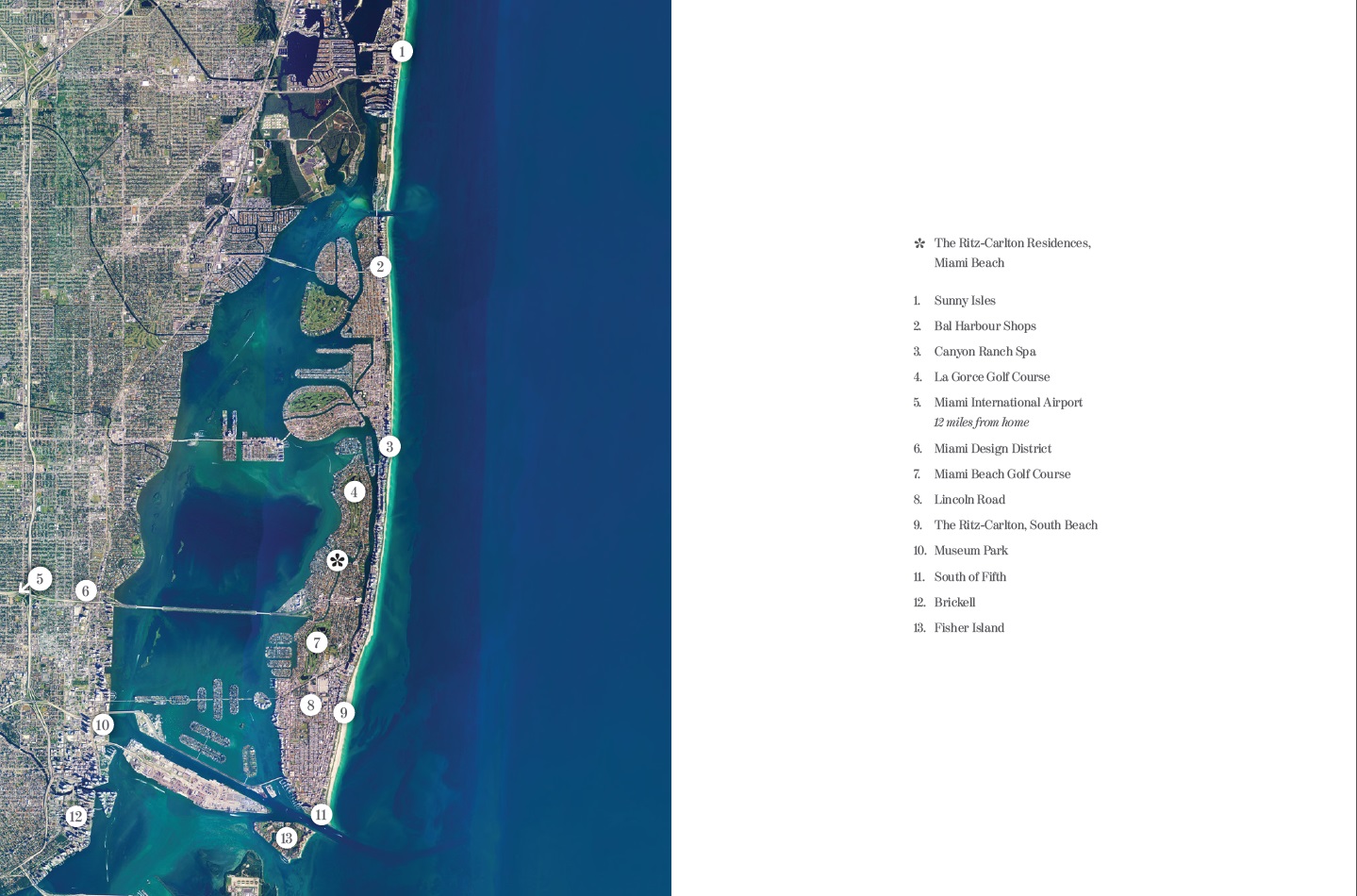This screenshot has height=896, width=1357.
Task: Select map marker 9 on South Beach
Action: (344, 713)
